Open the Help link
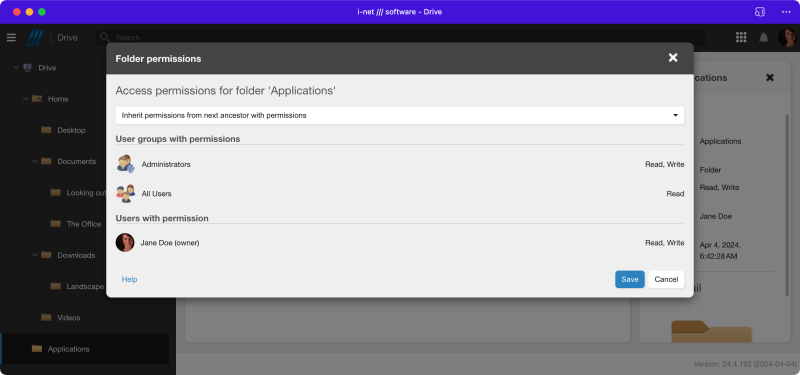 pos(129,279)
